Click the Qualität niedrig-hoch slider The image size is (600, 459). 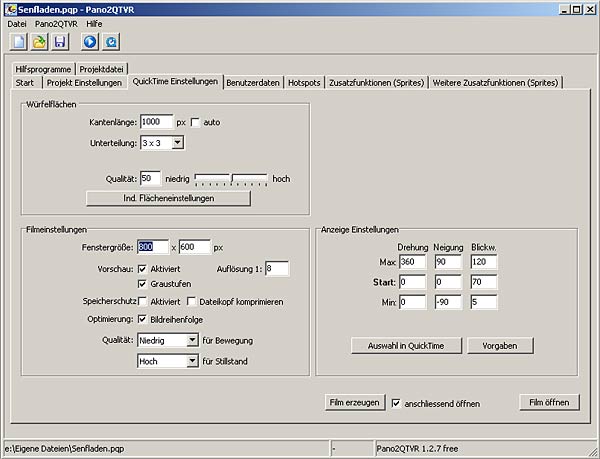point(231,178)
